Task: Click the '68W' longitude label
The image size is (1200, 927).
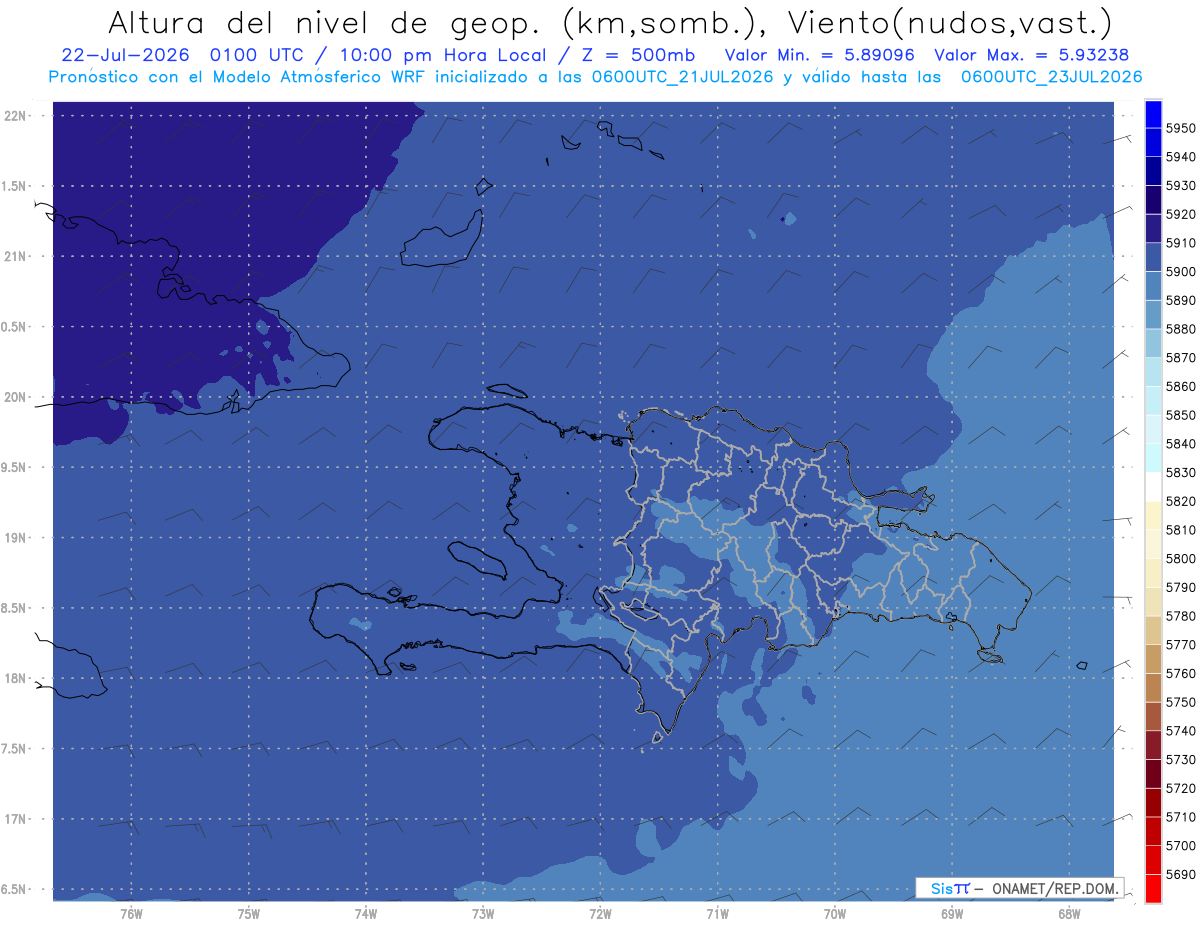Action: 1069,913
